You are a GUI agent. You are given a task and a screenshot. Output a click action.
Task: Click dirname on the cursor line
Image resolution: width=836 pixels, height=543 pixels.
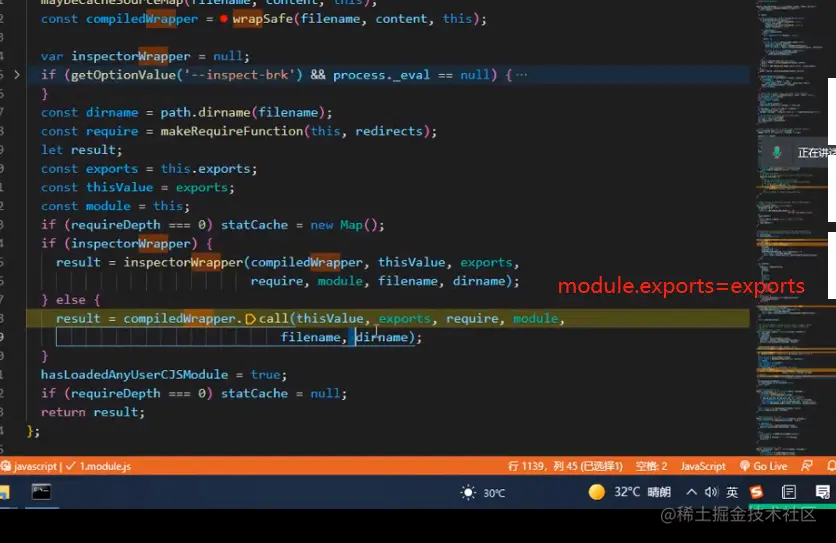pyautogui.click(x=382, y=338)
